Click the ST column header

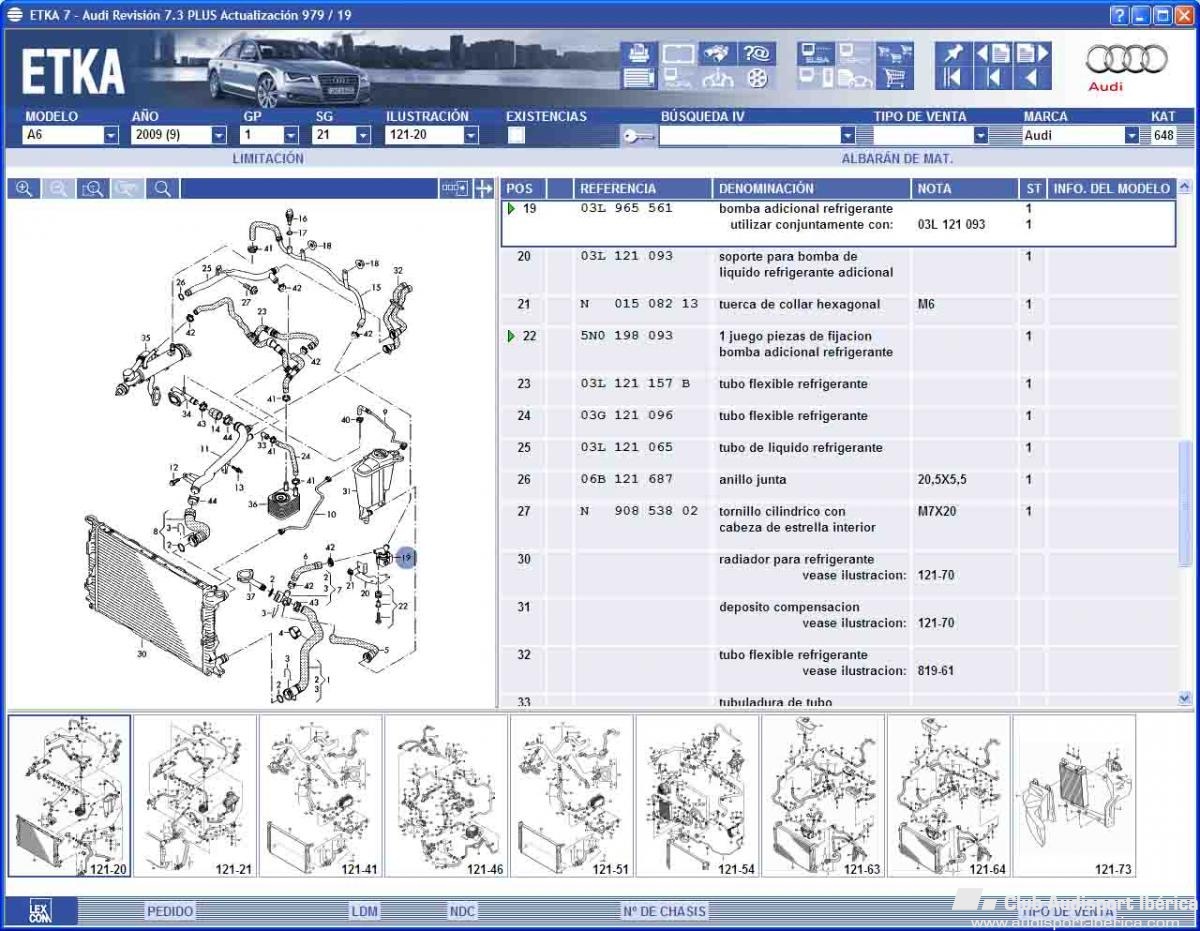pyautogui.click(x=1033, y=188)
